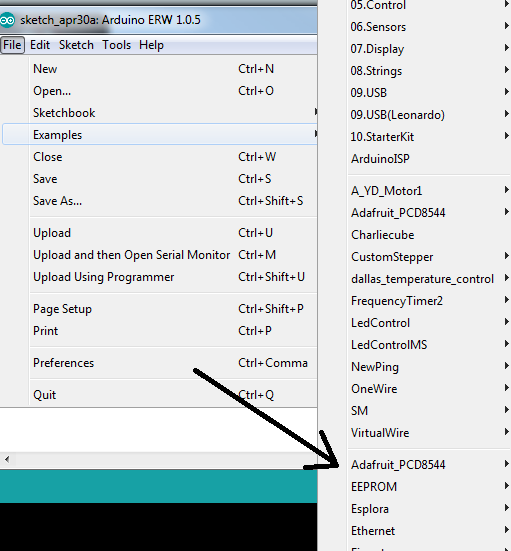Select Upload in File menu

pos(160,233)
